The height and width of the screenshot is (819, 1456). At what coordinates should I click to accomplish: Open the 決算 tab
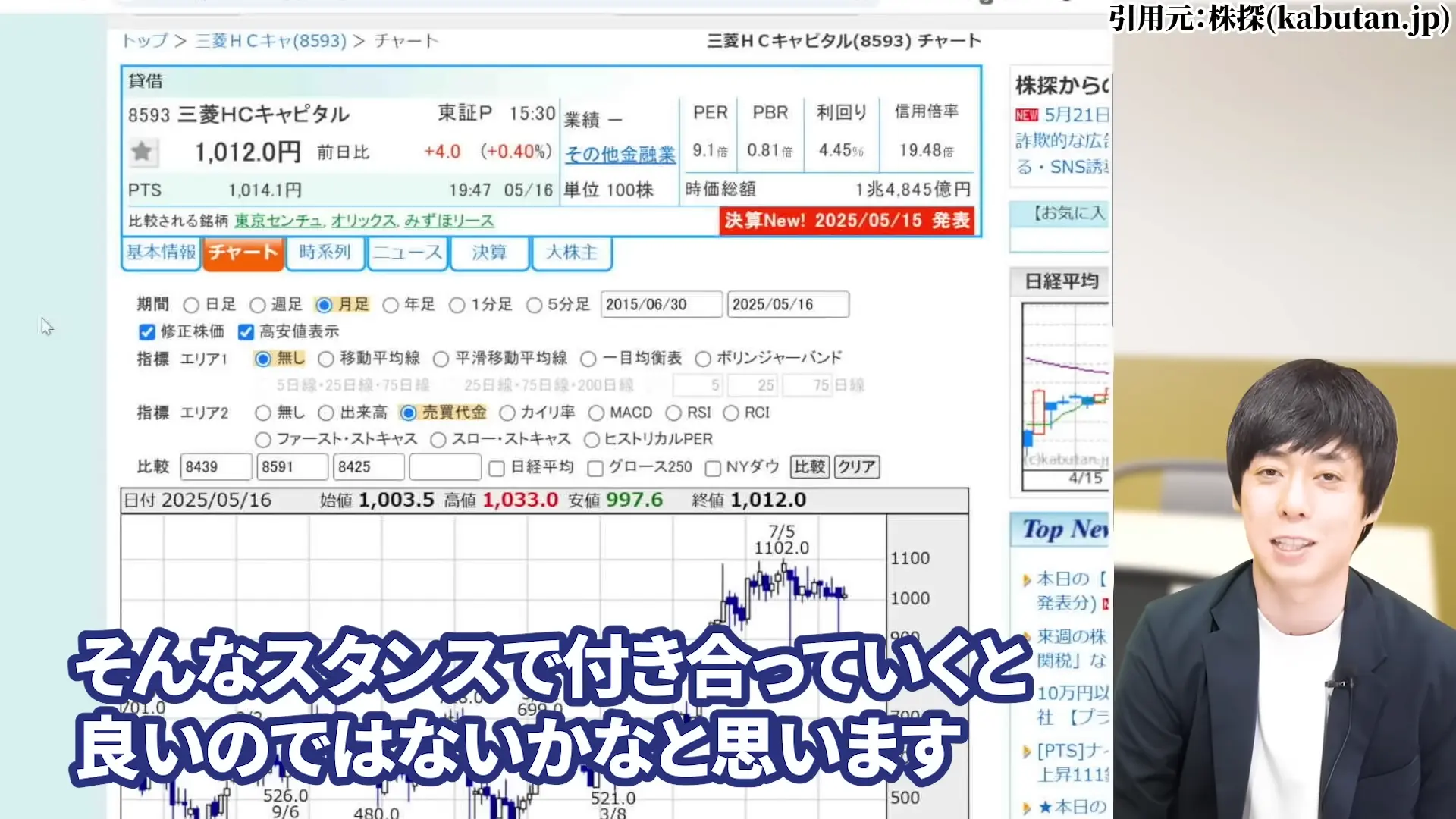[489, 253]
